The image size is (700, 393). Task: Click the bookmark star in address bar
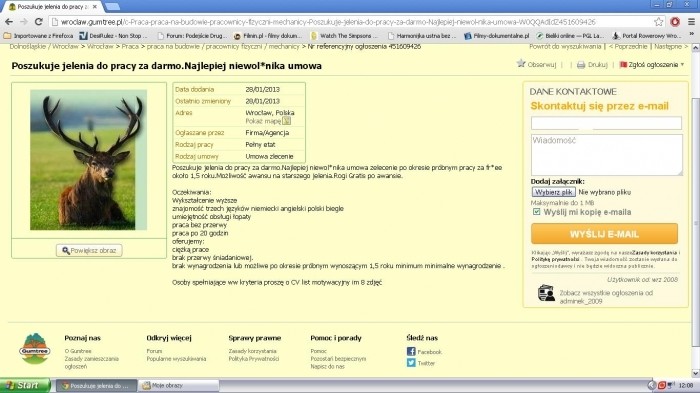tap(658, 21)
